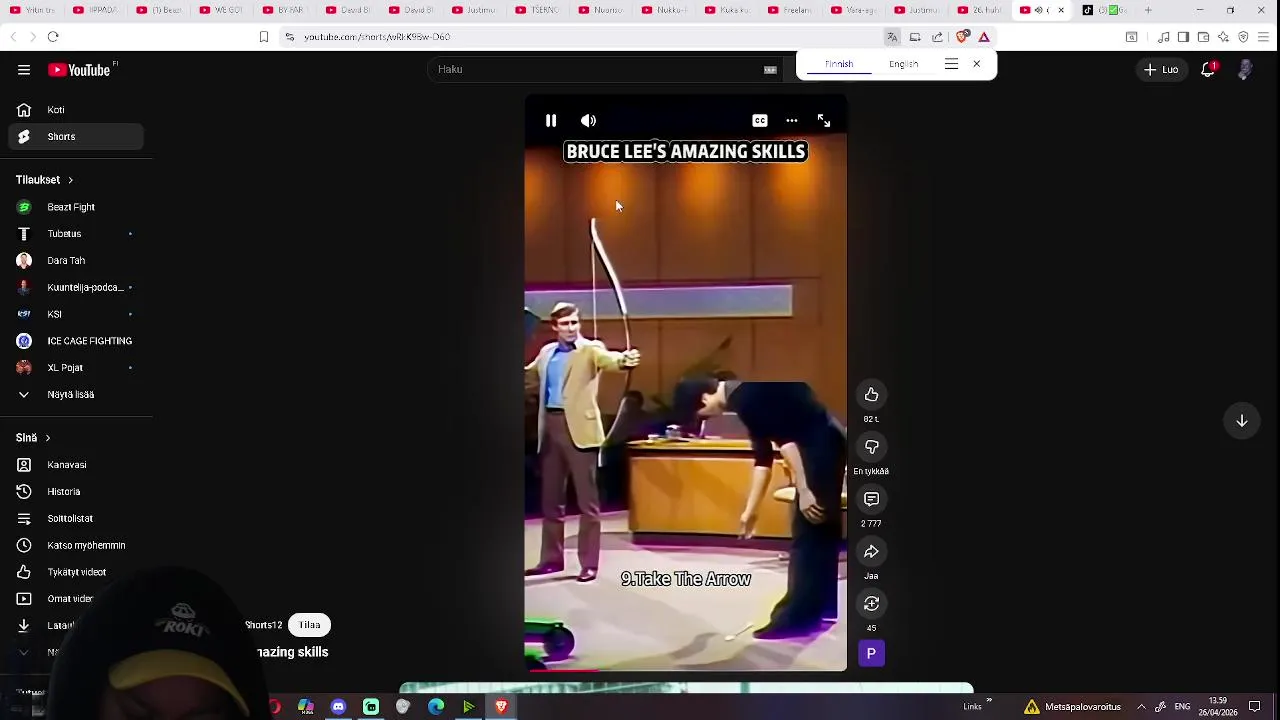Select Shorts in the sidebar
The image size is (1280, 720).
(76, 137)
